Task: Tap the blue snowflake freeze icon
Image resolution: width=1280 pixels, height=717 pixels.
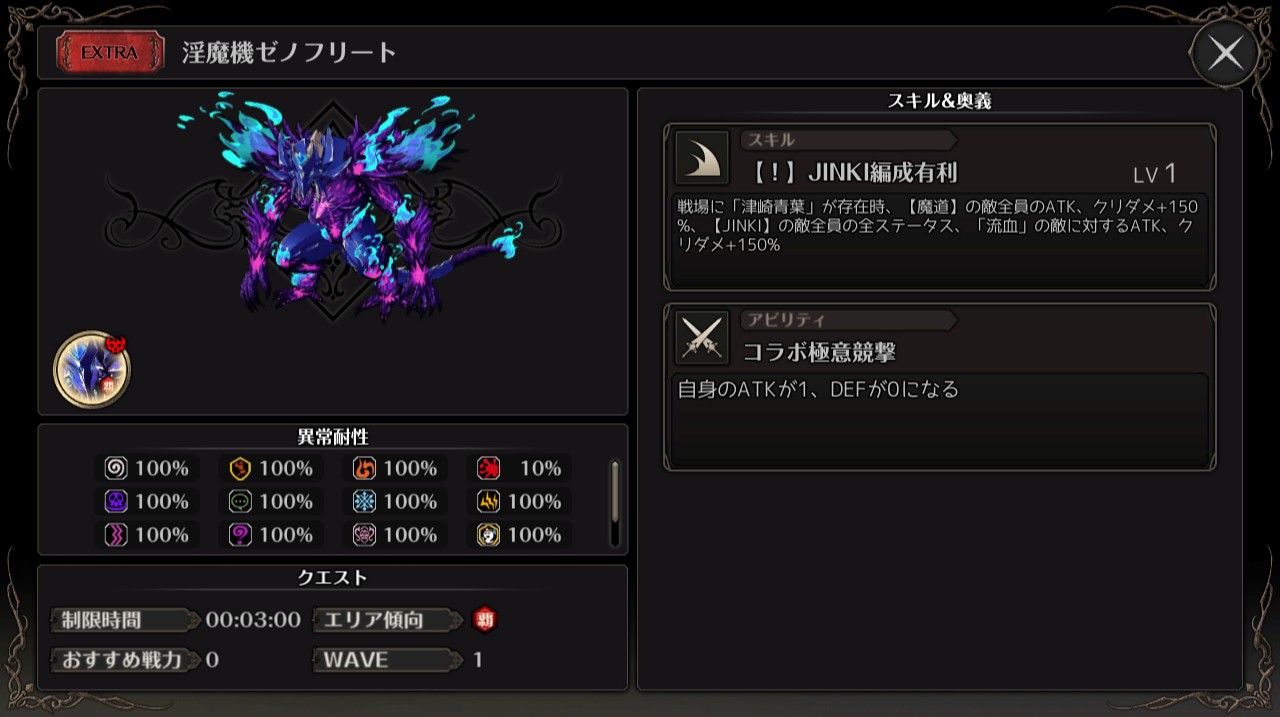Action: 364,501
